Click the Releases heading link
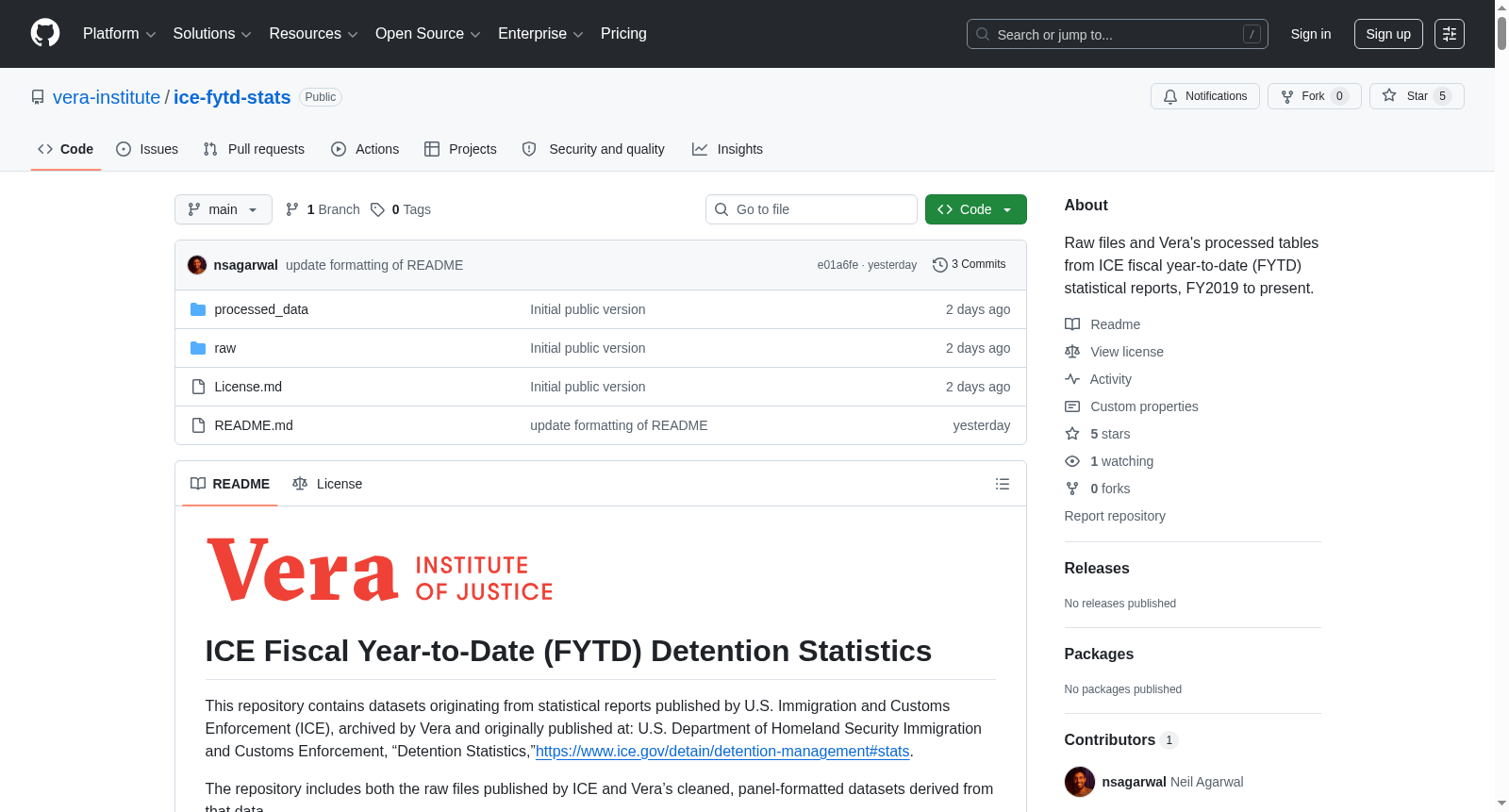Viewport: 1509px width, 812px height. tap(1097, 568)
